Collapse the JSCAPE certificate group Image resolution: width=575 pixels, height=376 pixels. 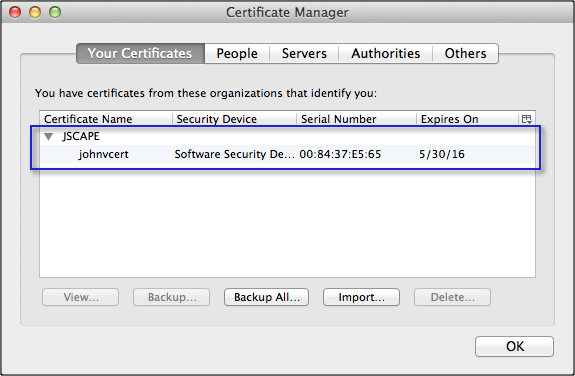pos(48,136)
